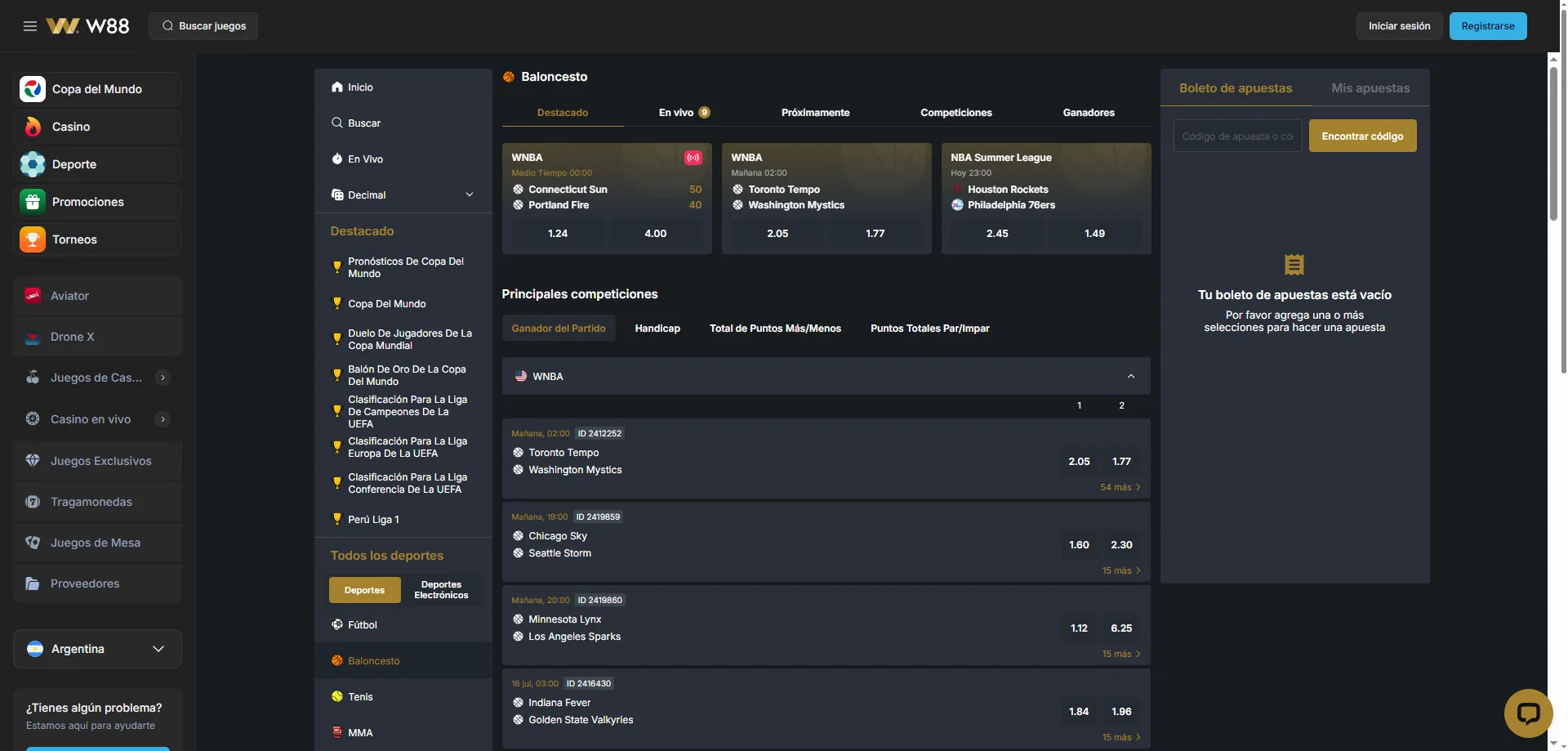Image resolution: width=1568 pixels, height=751 pixels.
Task: Expand 54 más markets for Toronto Tempo
Action: pos(1120,487)
